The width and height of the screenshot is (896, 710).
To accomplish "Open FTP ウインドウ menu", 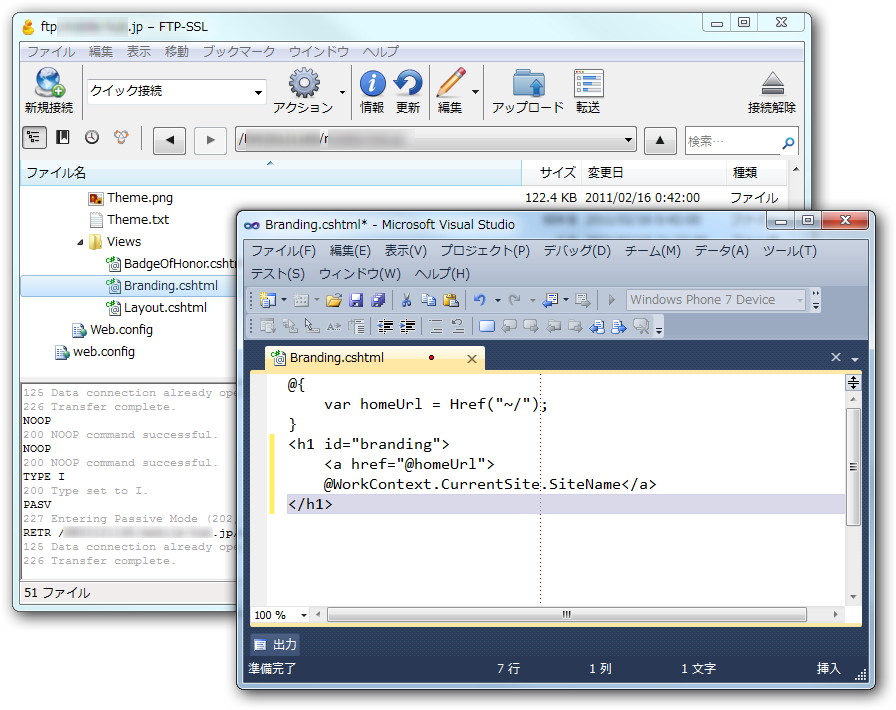I will pyautogui.click(x=318, y=51).
